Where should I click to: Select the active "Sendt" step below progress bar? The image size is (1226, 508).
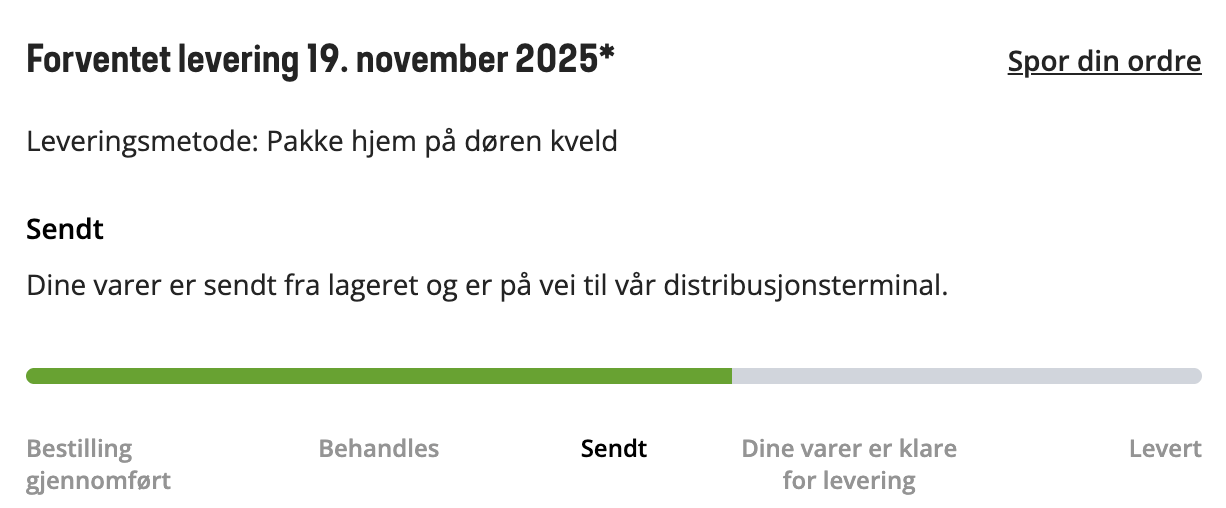point(613,448)
